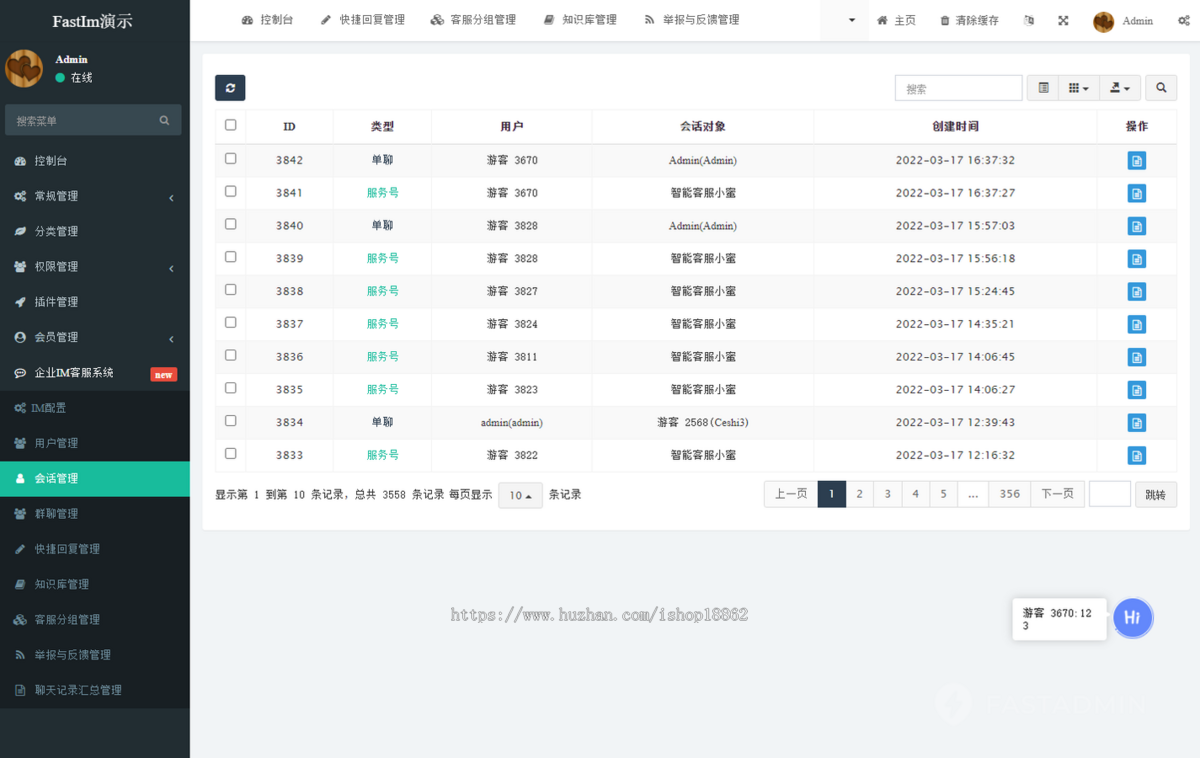Toggle the detail view icon next to search
Image resolution: width=1200 pixels, height=758 pixels.
1042,88
